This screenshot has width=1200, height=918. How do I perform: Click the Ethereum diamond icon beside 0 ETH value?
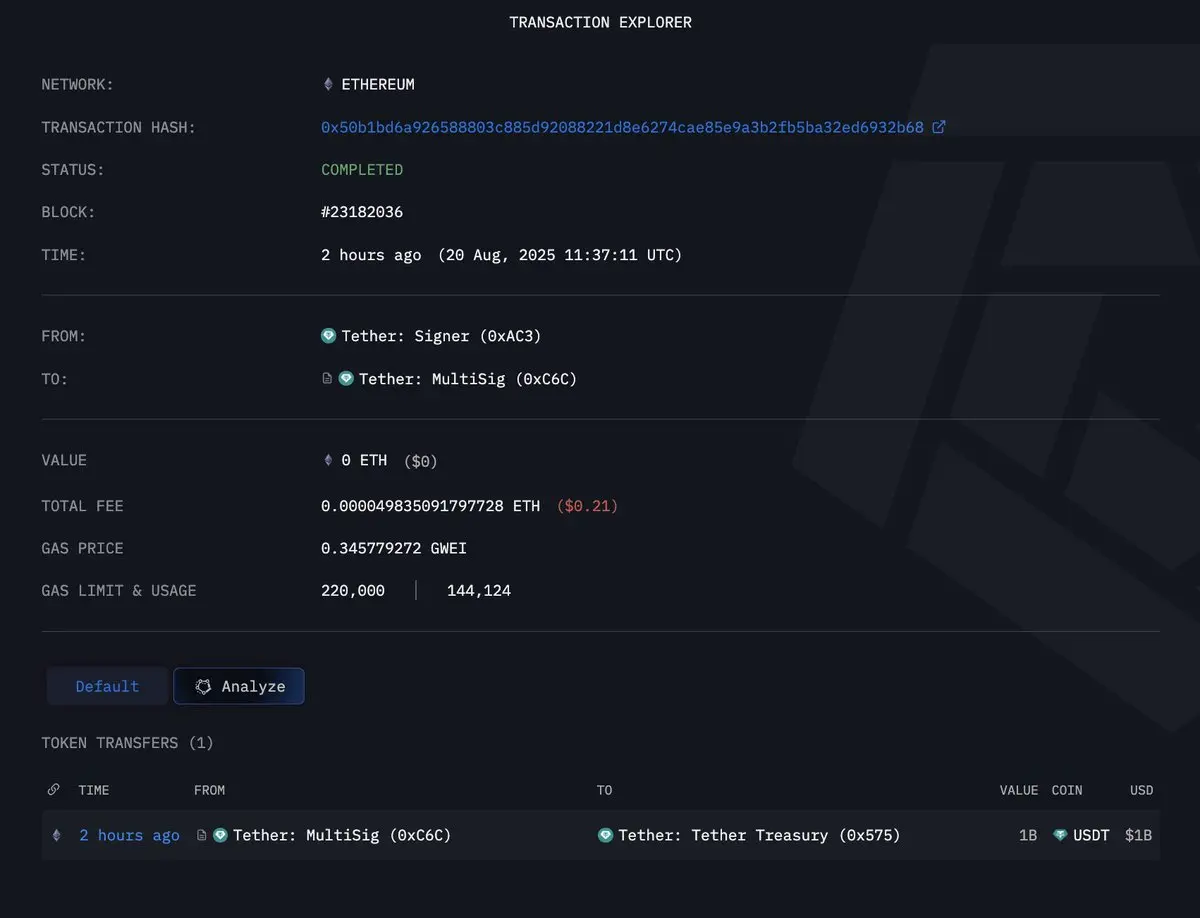[x=328, y=461]
